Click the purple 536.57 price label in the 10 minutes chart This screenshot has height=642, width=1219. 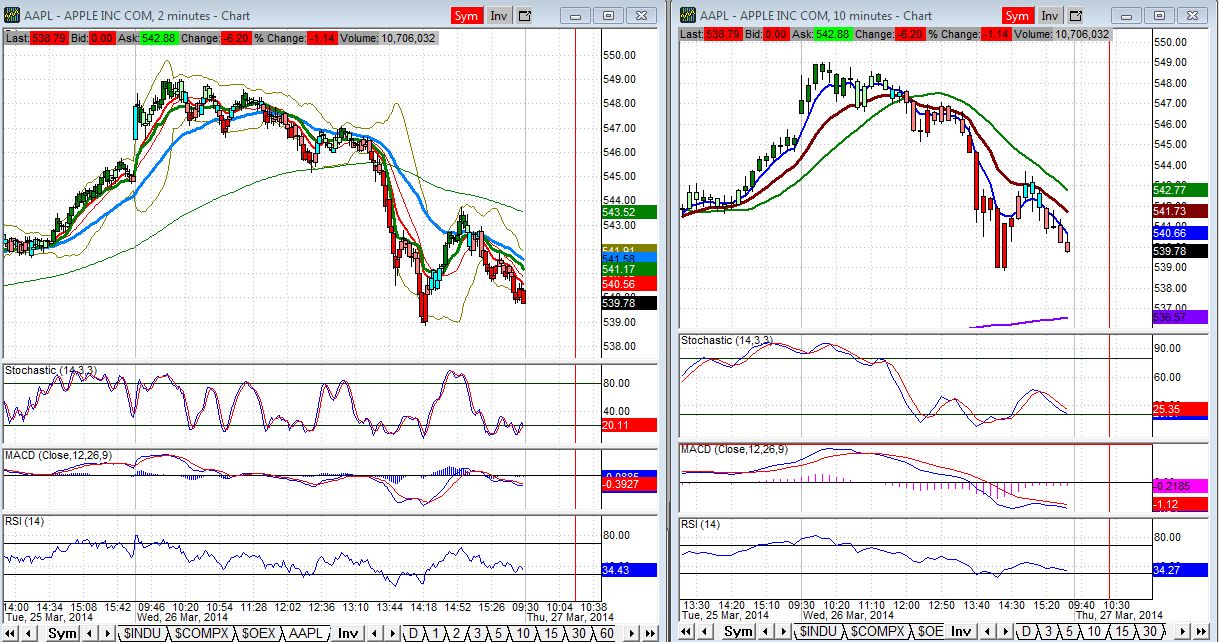coord(1180,317)
